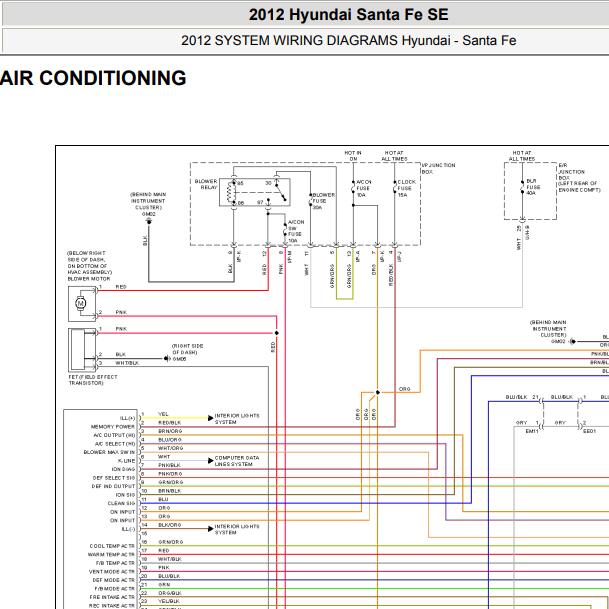Screen dimensions: 609x609
Task: Click the COOL TEMP ACTR label
Action: click(x=112, y=546)
